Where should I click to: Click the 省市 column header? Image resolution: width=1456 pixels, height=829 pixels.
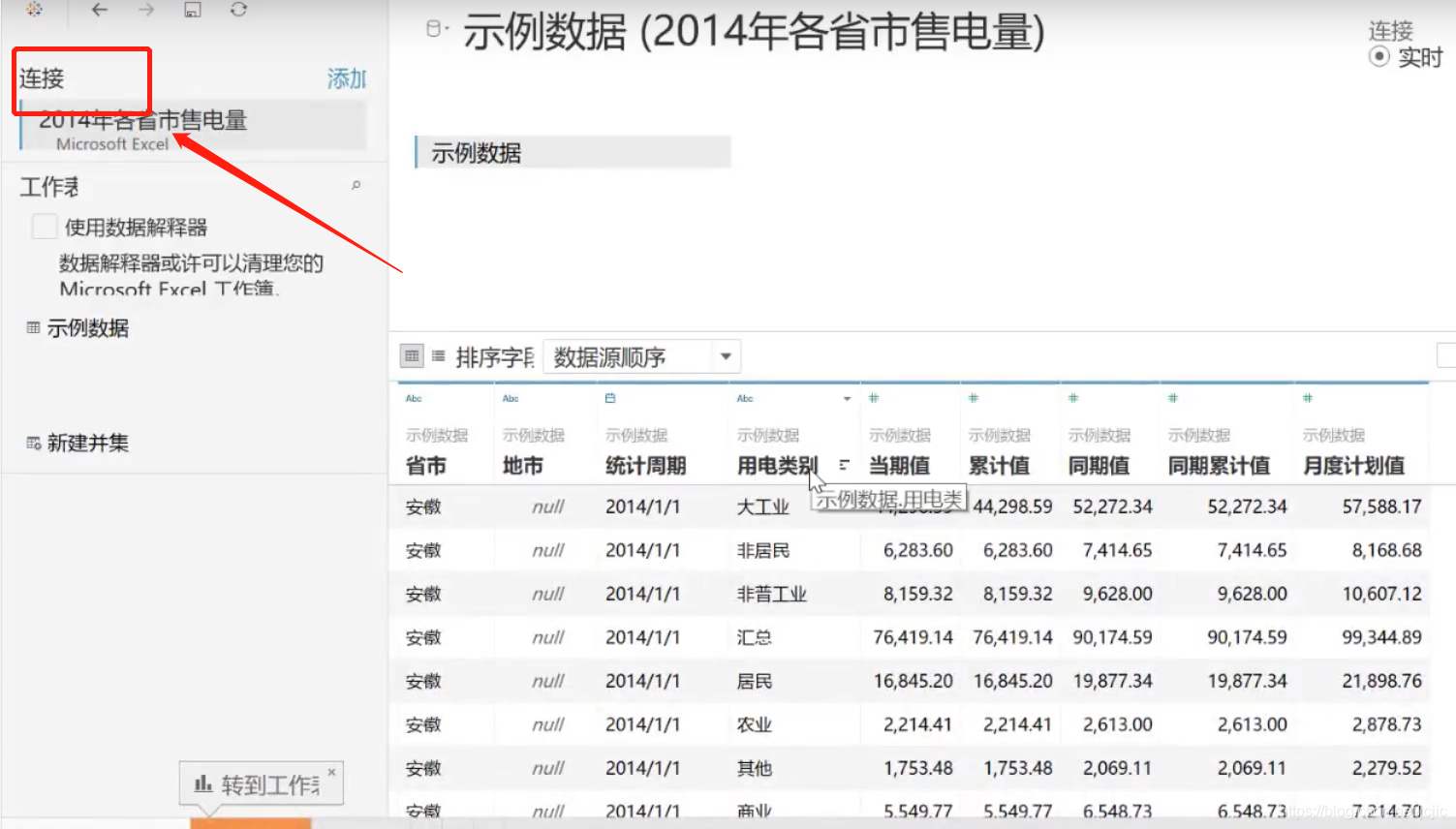point(426,466)
